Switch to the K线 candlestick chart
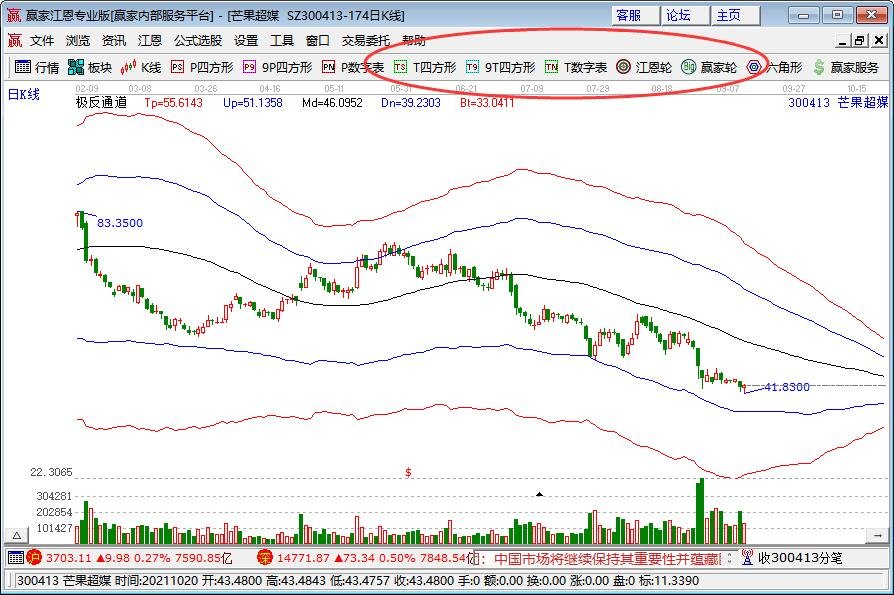This screenshot has width=894, height=595. click(141, 67)
